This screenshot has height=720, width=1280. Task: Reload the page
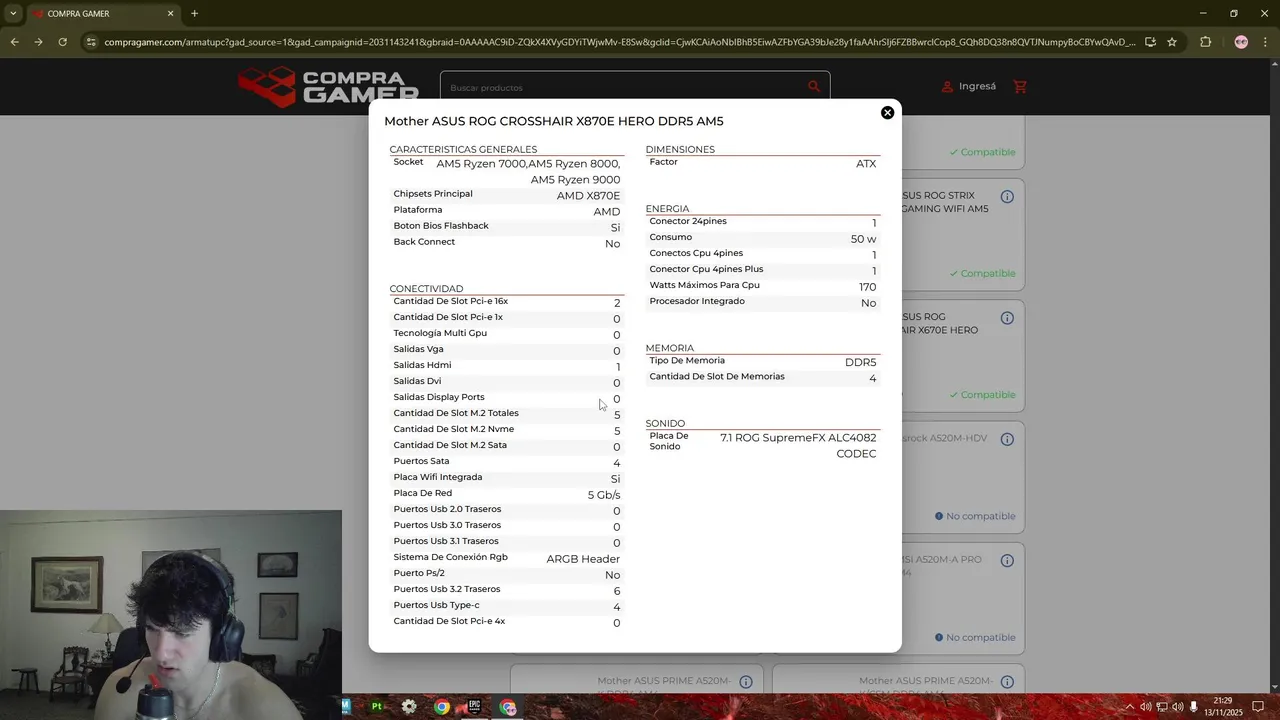tap(62, 42)
